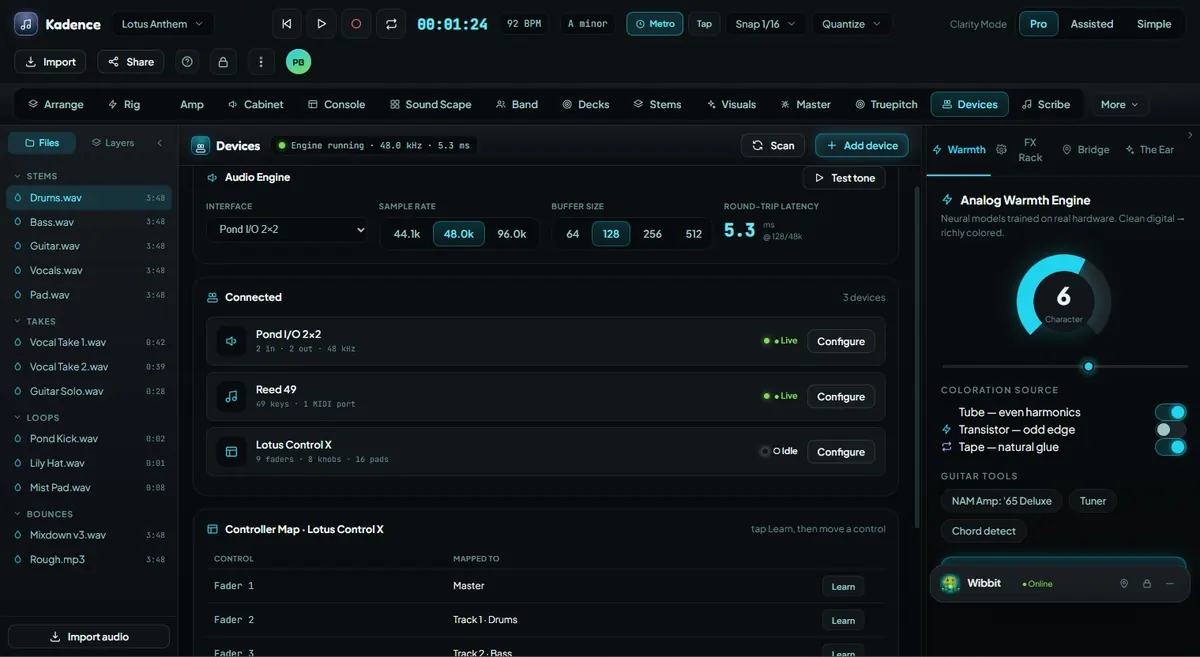This screenshot has height=657, width=1200.
Task: Click the skip-to-start transport button
Action: pos(287,24)
